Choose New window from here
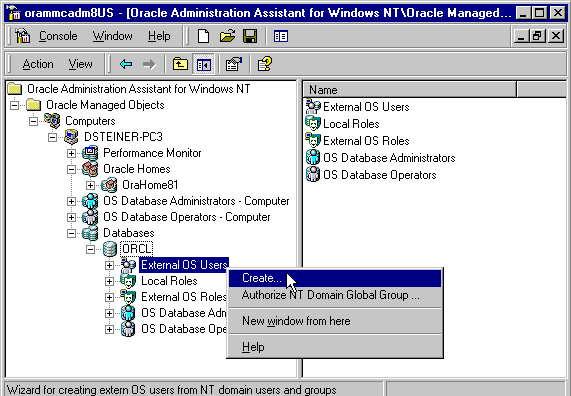 [334, 321]
